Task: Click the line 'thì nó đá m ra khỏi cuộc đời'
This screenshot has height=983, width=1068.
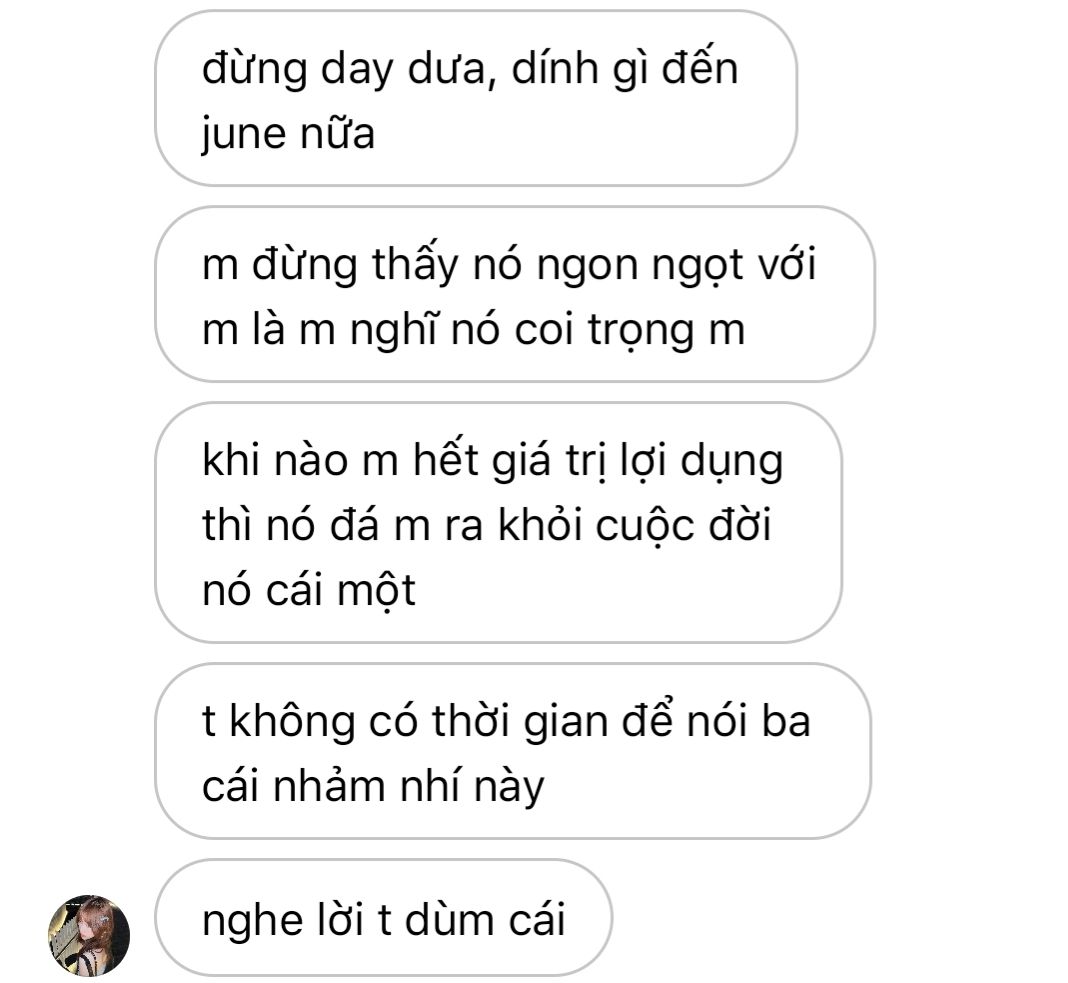Action: coord(487,525)
